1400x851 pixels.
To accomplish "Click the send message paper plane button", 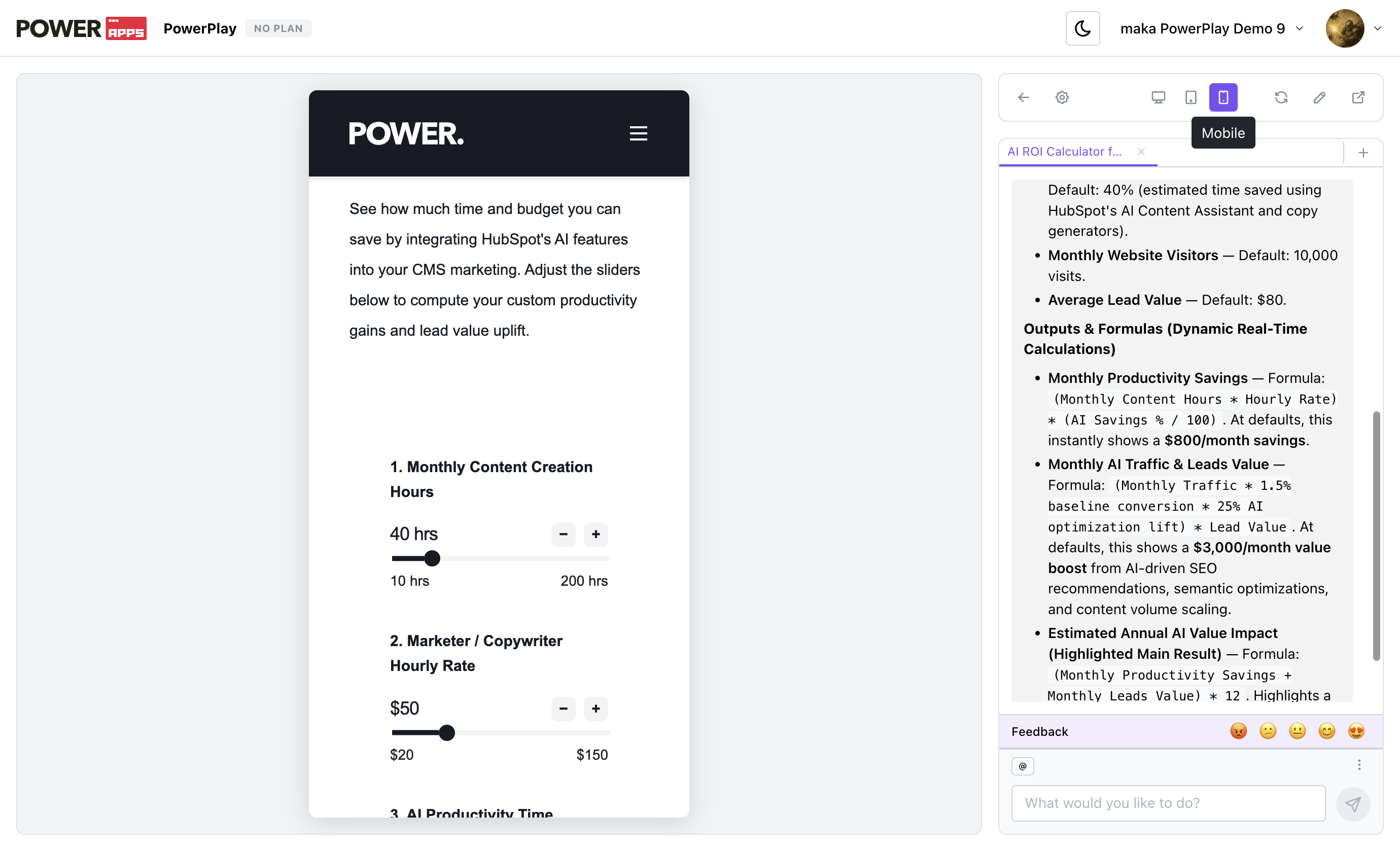I will (x=1353, y=804).
